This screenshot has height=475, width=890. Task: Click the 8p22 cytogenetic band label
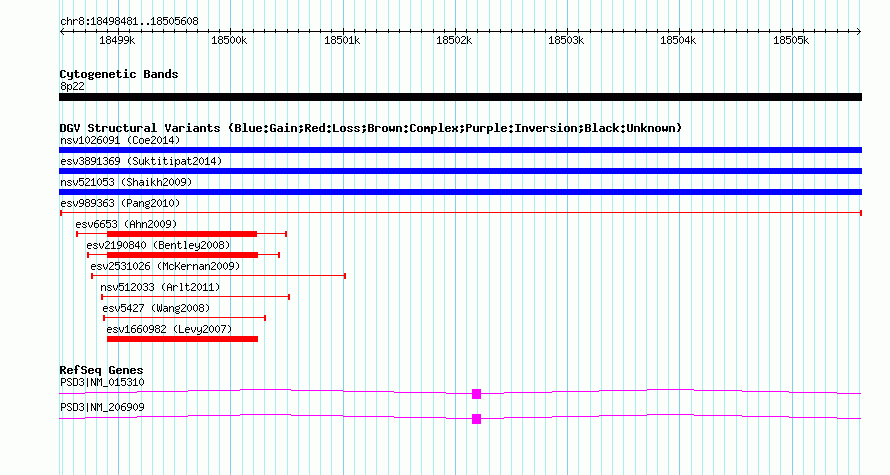72,86
